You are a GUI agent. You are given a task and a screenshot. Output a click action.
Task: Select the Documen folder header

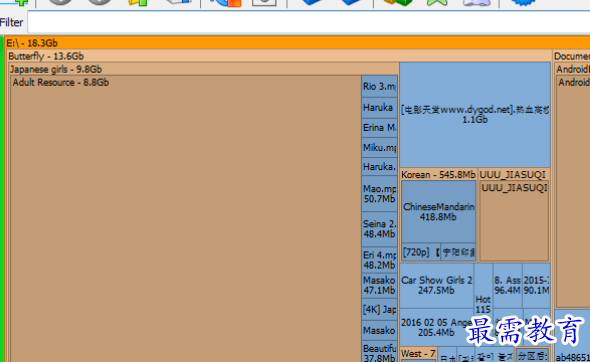click(x=572, y=56)
